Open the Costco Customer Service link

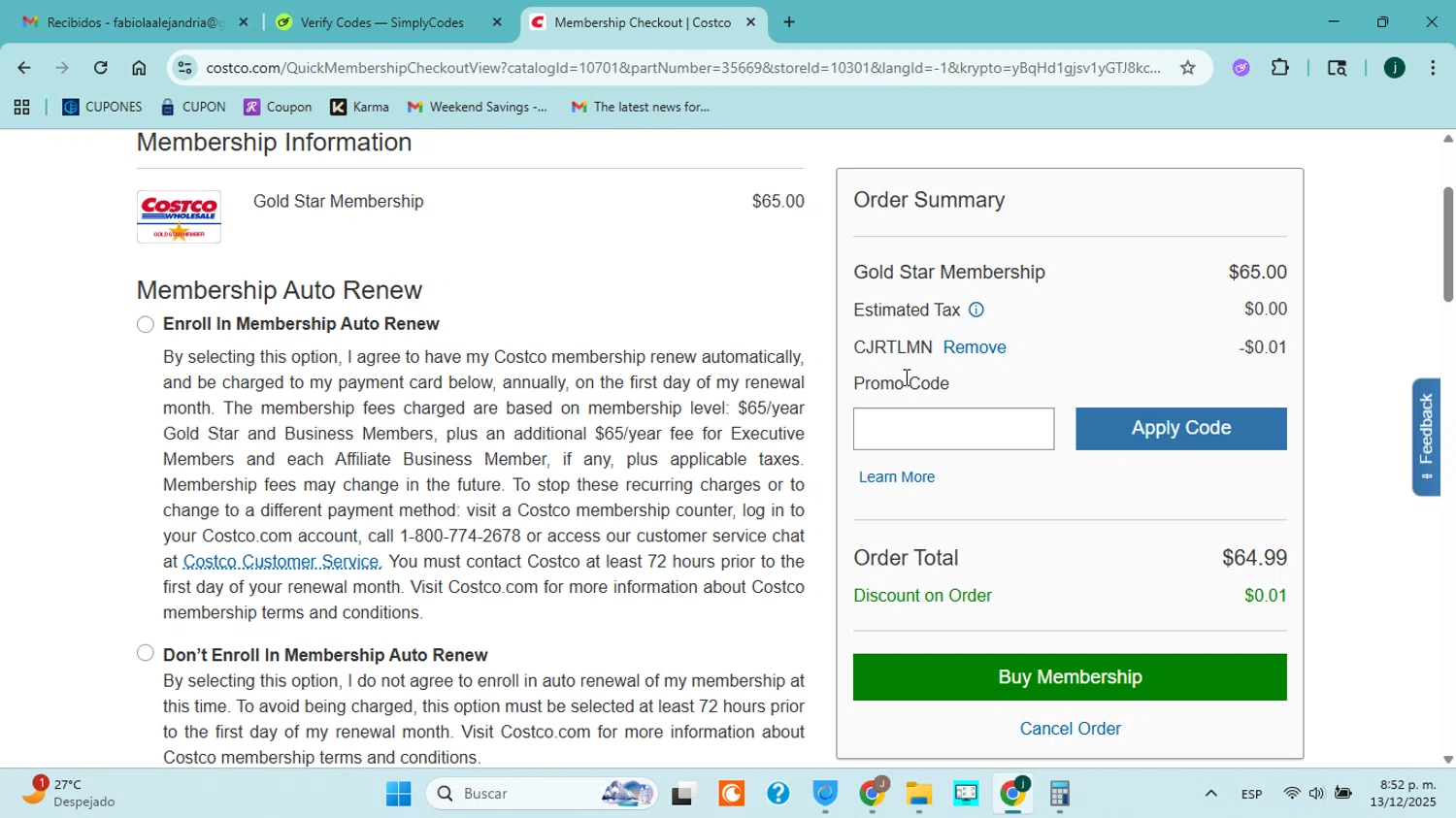click(281, 562)
